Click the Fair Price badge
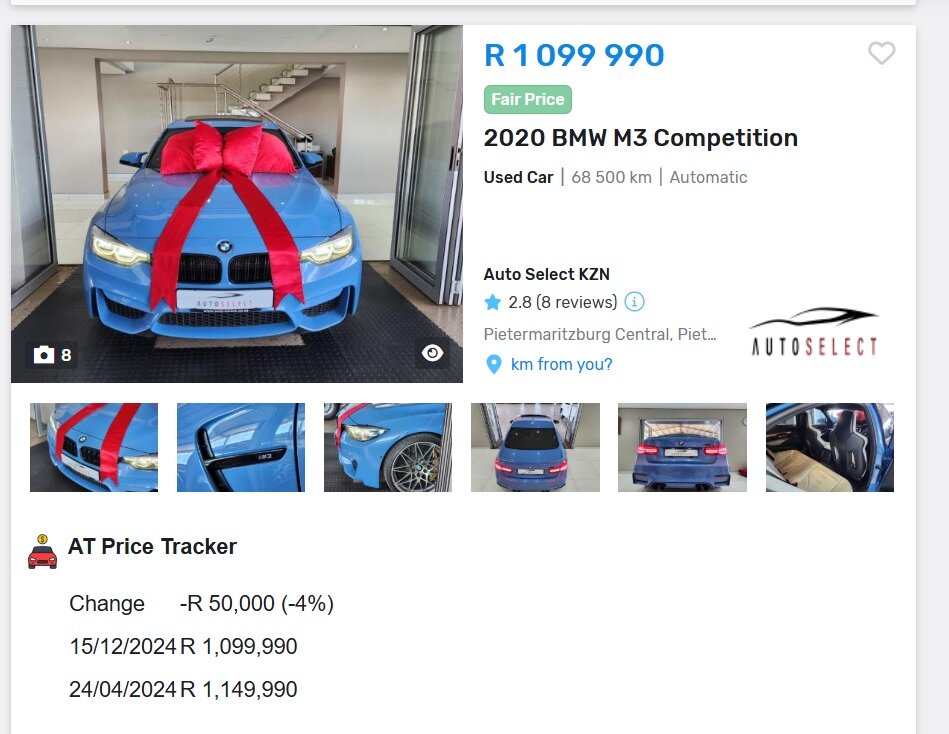The height and width of the screenshot is (734, 949). point(528,99)
